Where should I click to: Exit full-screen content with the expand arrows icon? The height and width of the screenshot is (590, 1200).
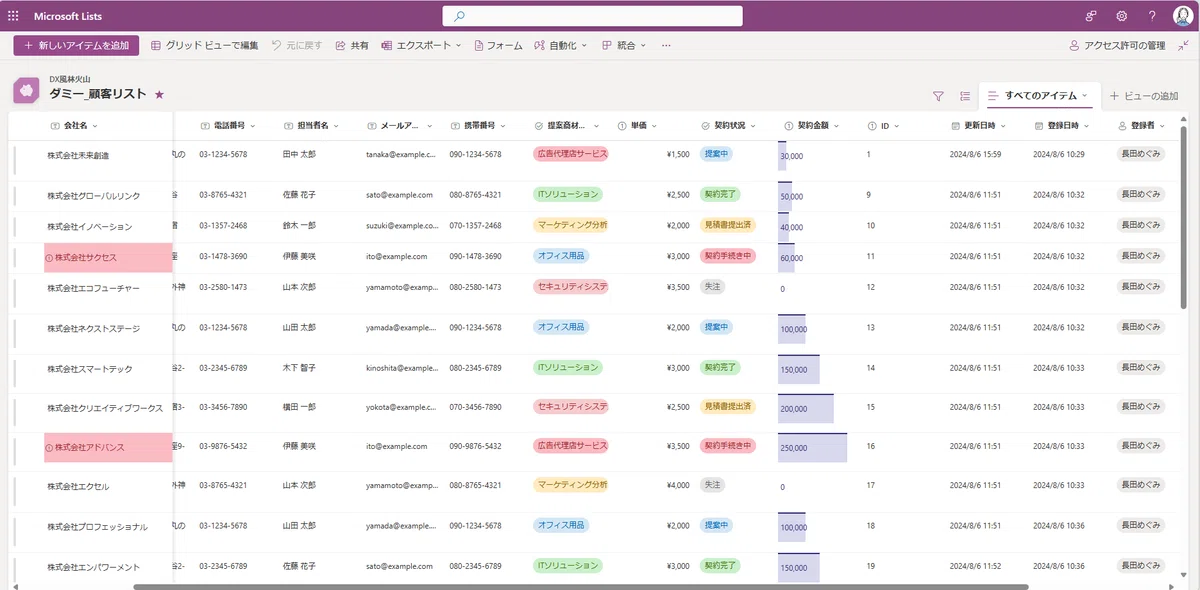(x=1184, y=45)
